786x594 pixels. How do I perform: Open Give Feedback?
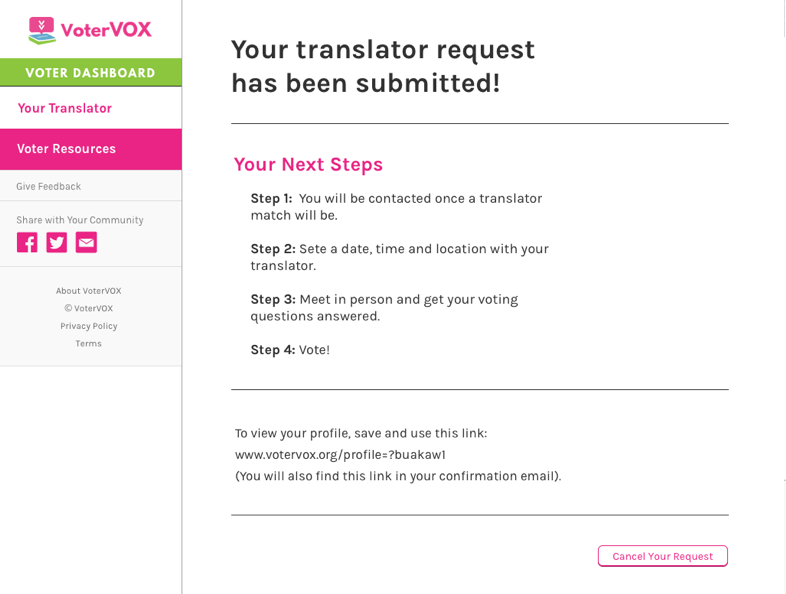tap(49, 186)
